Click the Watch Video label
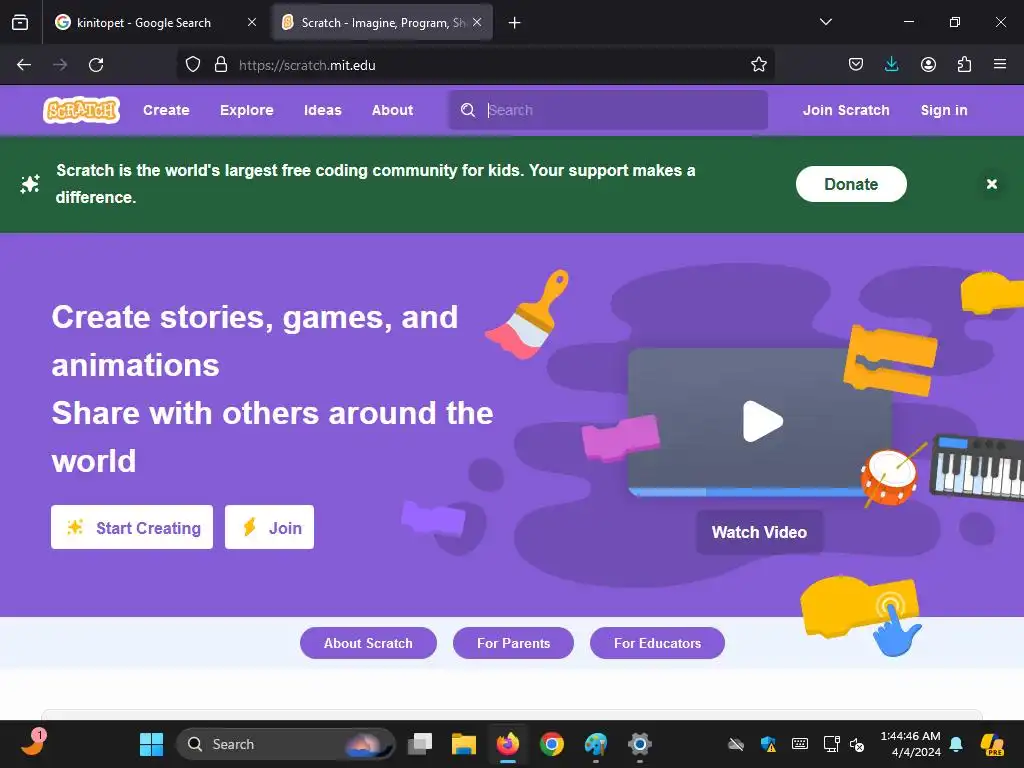Image resolution: width=1024 pixels, height=768 pixels. click(759, 532)
